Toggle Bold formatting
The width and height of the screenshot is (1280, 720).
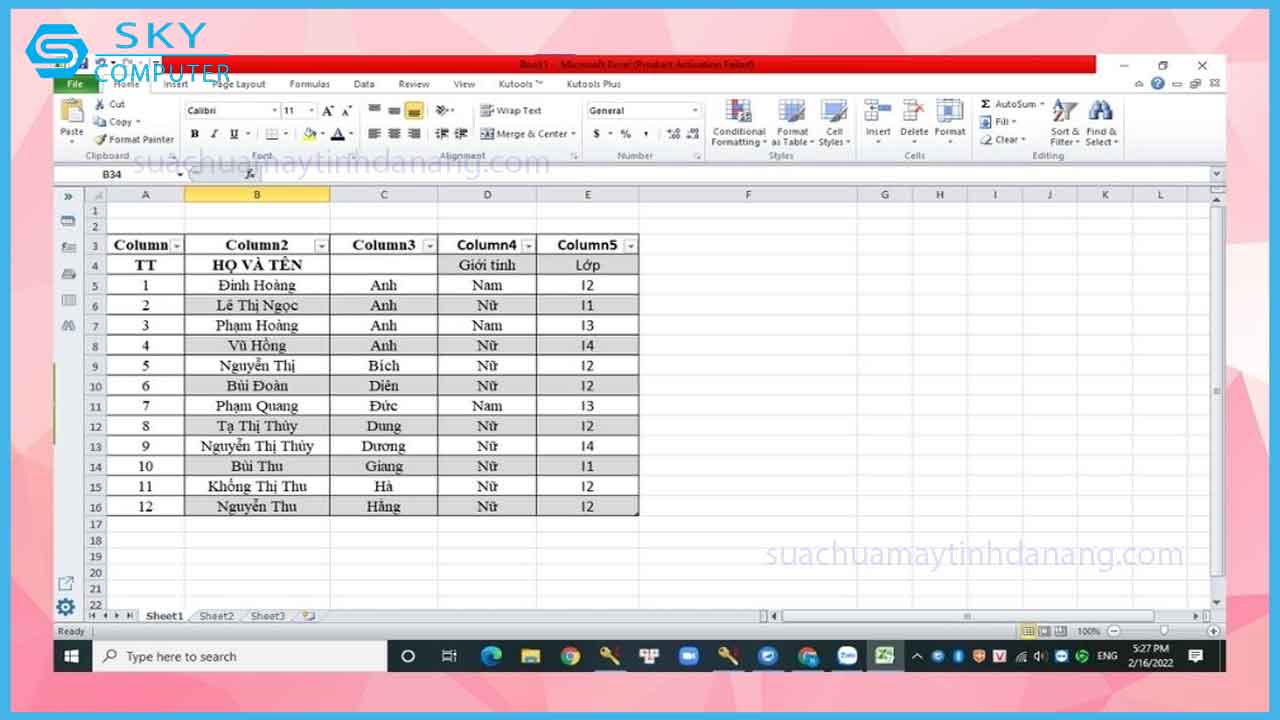[x=195, y=134]
